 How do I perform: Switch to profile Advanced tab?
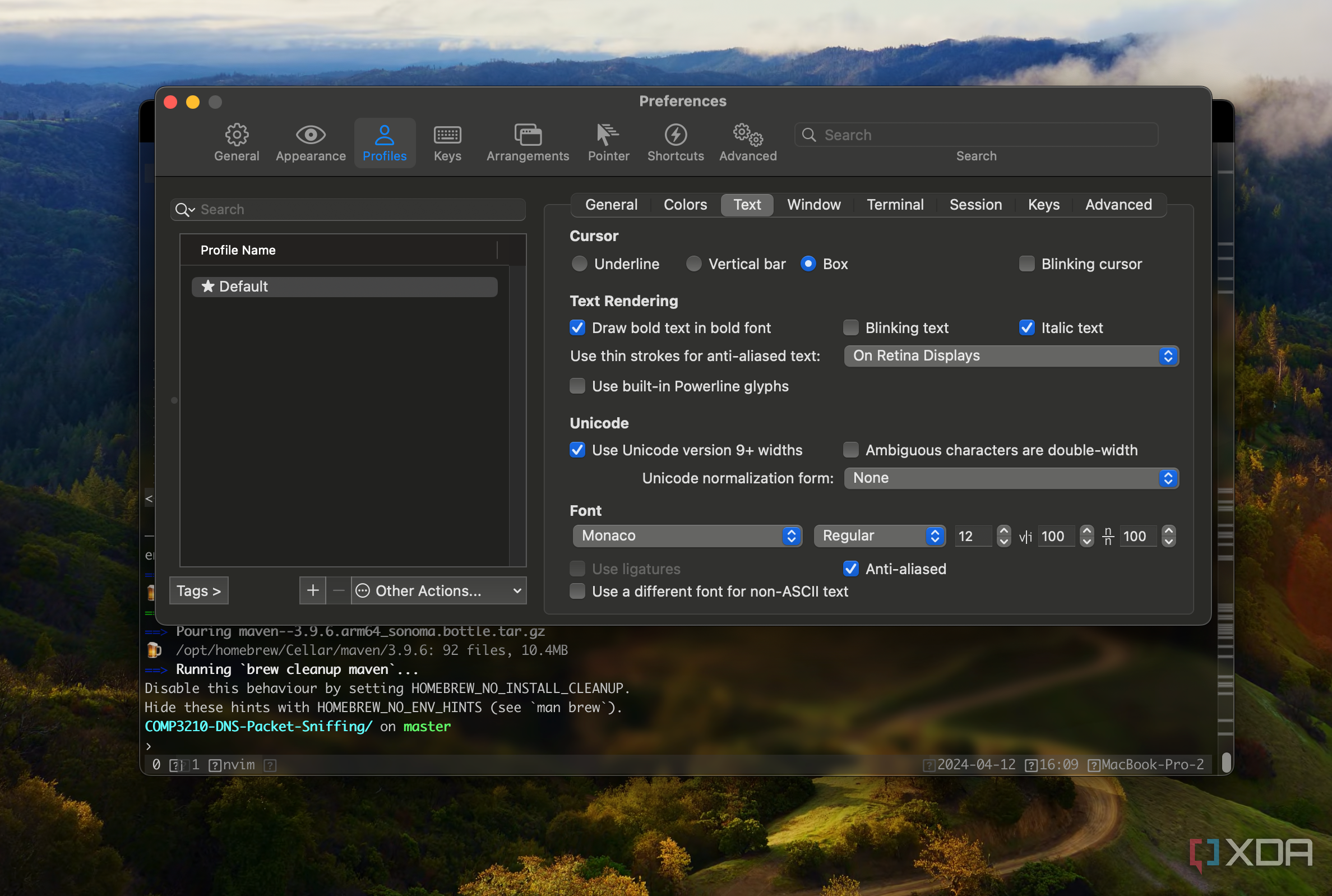(1118, 205)
